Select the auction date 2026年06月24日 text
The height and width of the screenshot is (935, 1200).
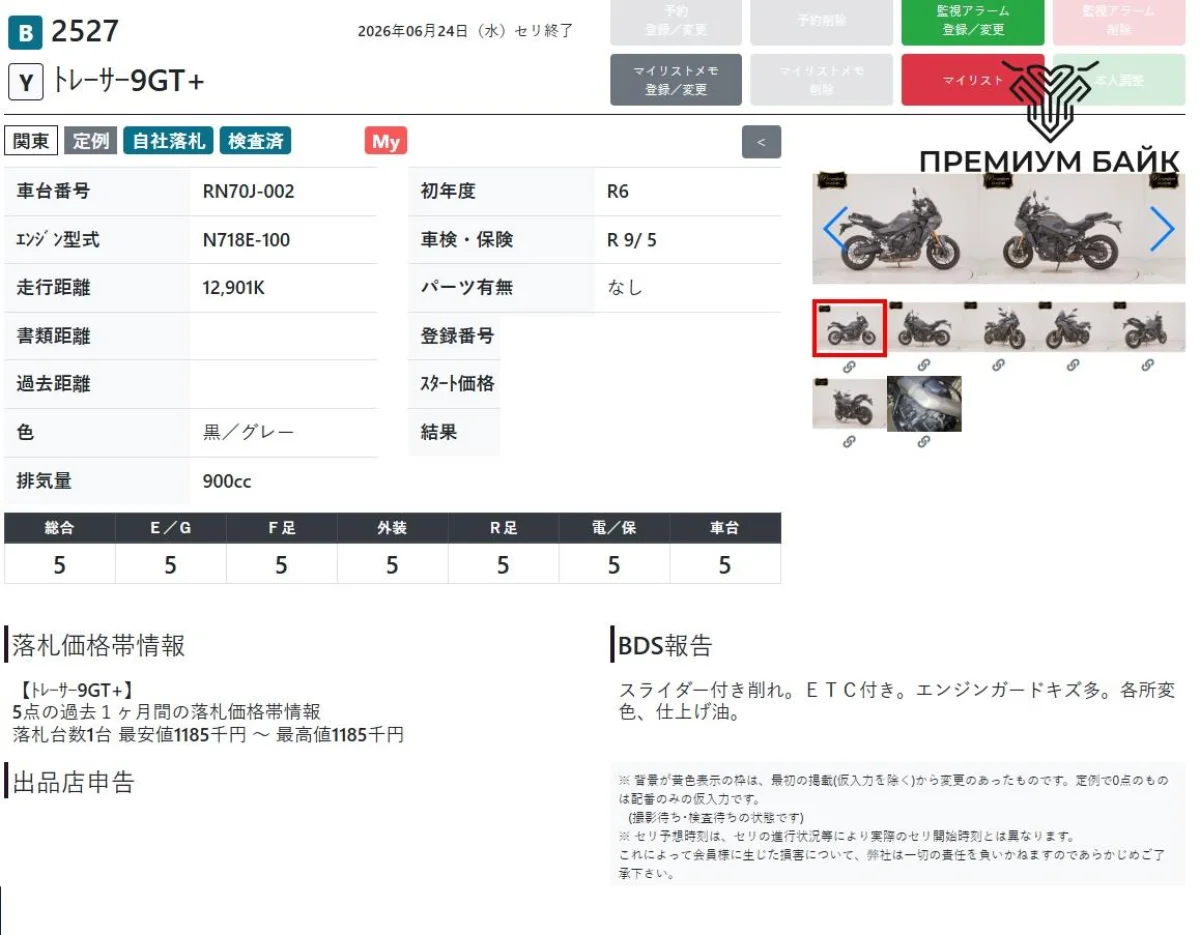412,31
